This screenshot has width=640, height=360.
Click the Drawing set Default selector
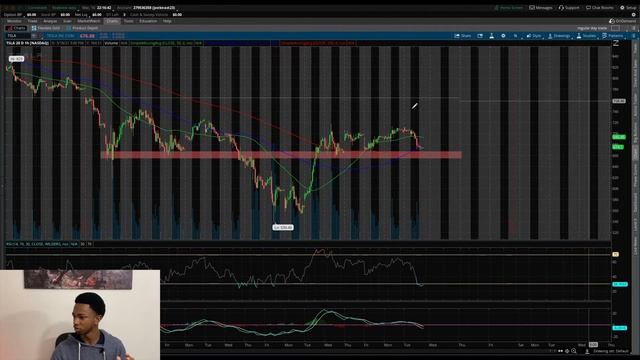coord(611,351)
